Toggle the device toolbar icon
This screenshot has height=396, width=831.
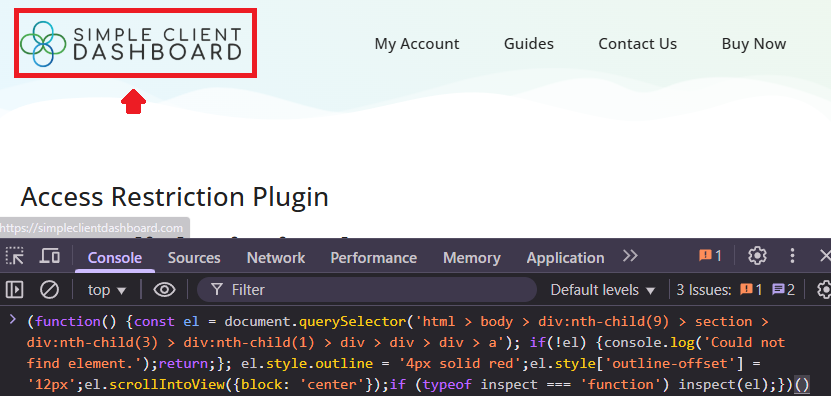(x=50, y=256)
